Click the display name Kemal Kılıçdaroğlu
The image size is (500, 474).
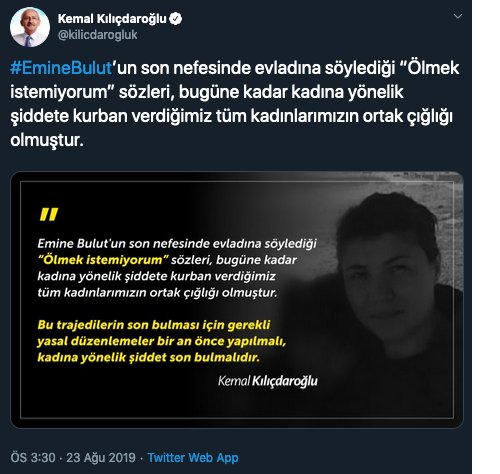tap(112, 19)
